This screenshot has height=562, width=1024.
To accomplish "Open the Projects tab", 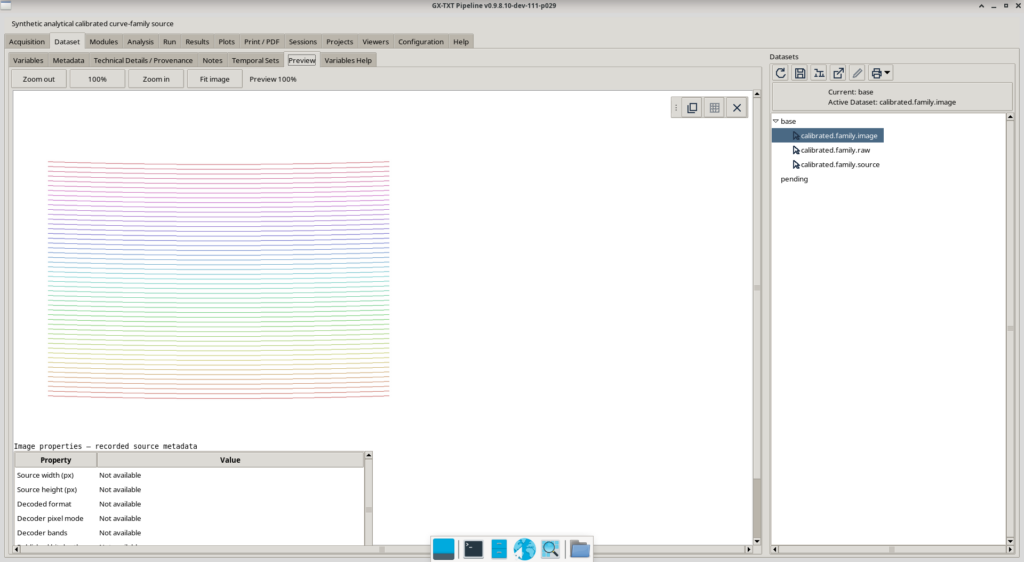I will (x=340, y=42).
